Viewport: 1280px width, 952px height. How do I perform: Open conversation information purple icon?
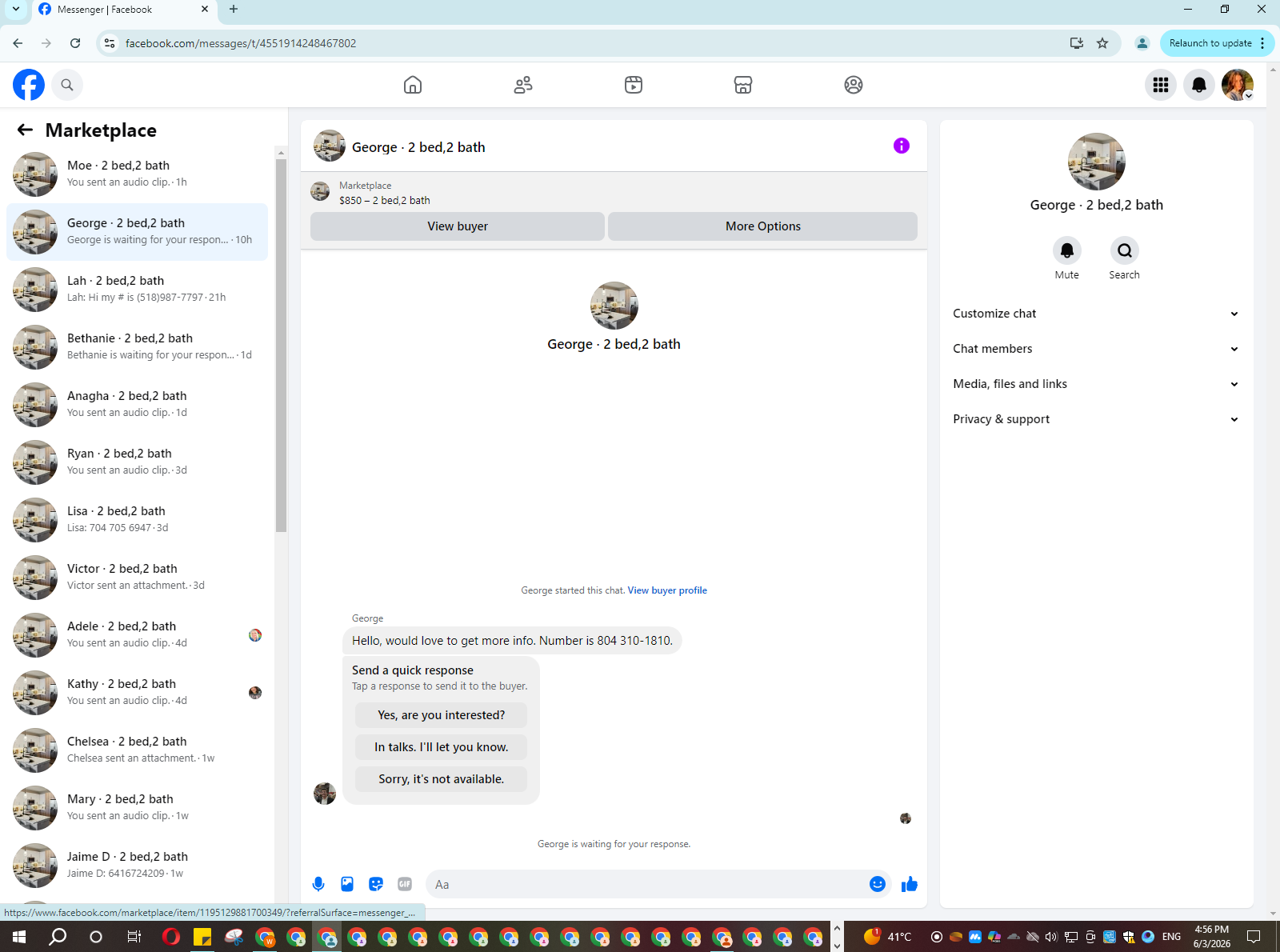[x=902, y=146]
